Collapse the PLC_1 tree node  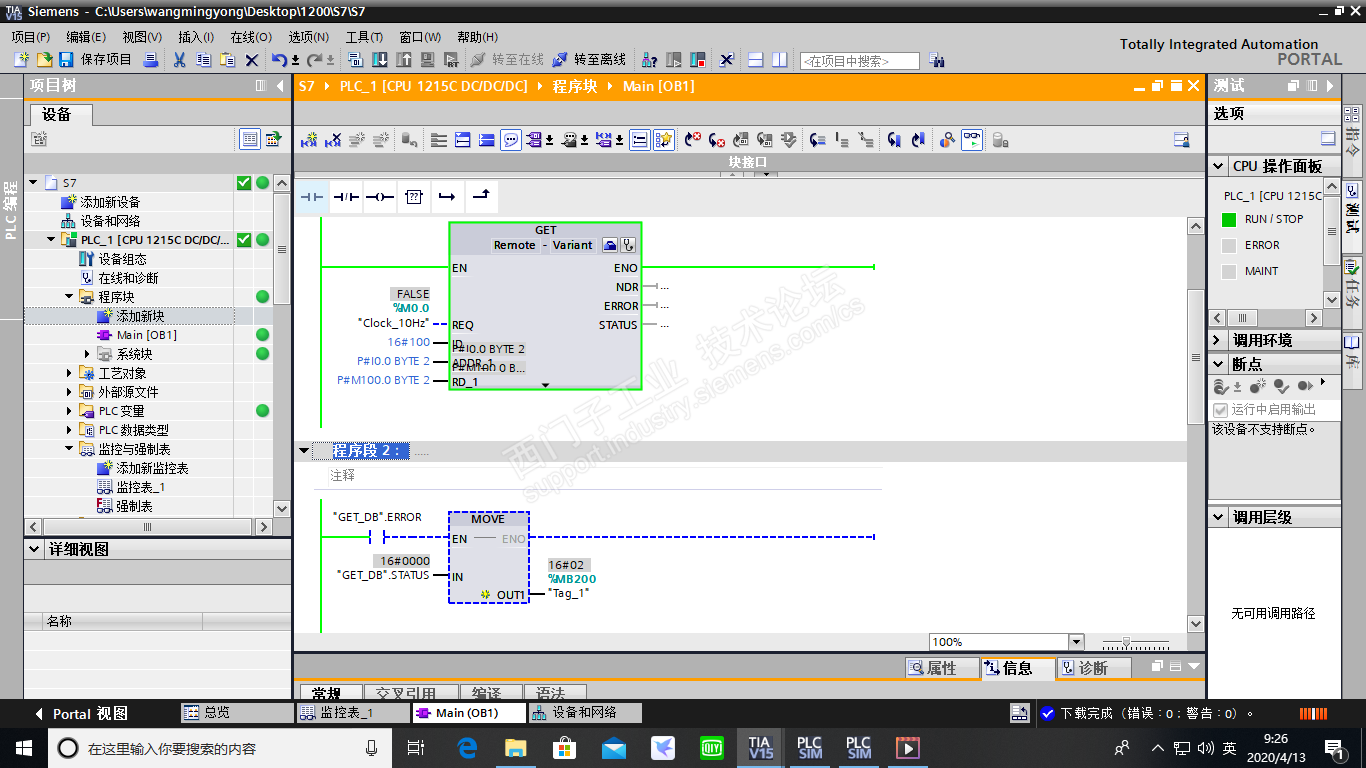[x=52, y=240]
